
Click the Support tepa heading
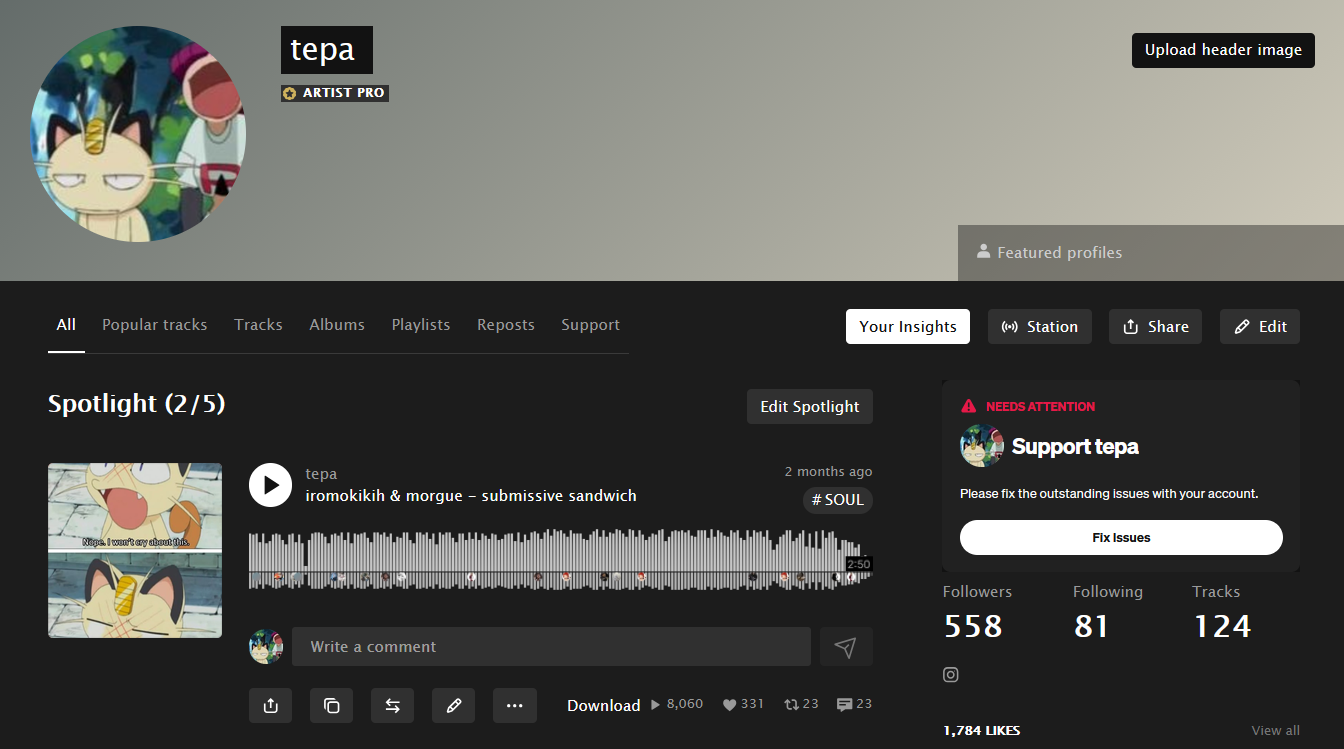(1075, 447)
